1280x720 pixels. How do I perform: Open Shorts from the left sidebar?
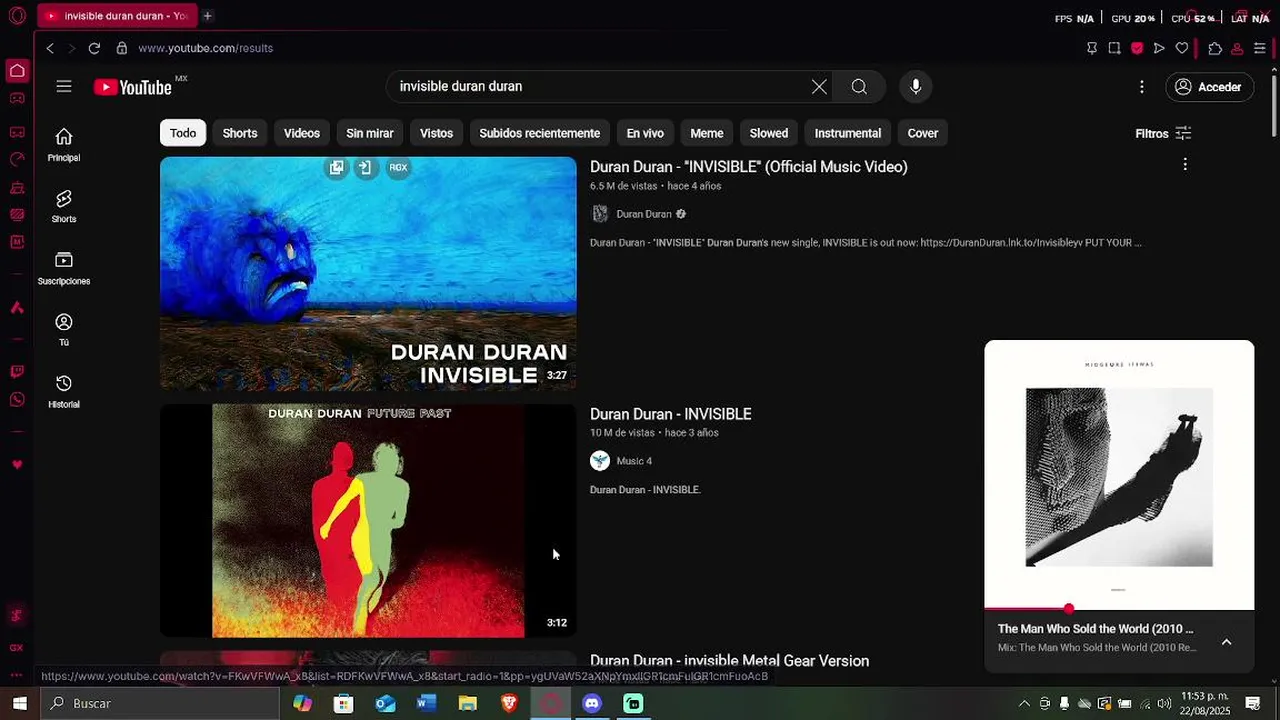point(64,206)
